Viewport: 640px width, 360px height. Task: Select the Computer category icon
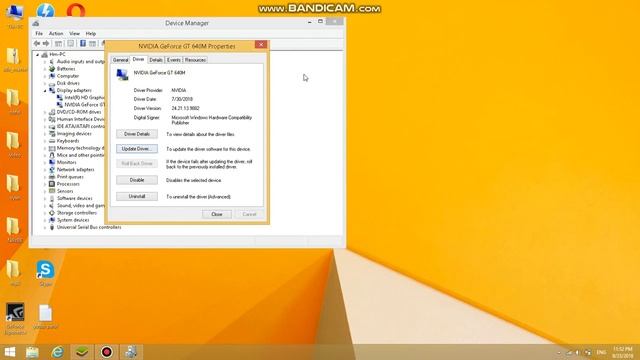[x=52, y=76]
